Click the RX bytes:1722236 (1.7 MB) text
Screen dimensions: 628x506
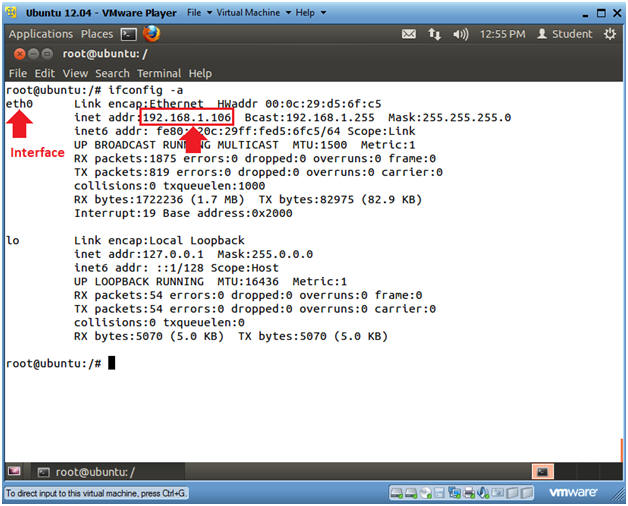point(159,200)
